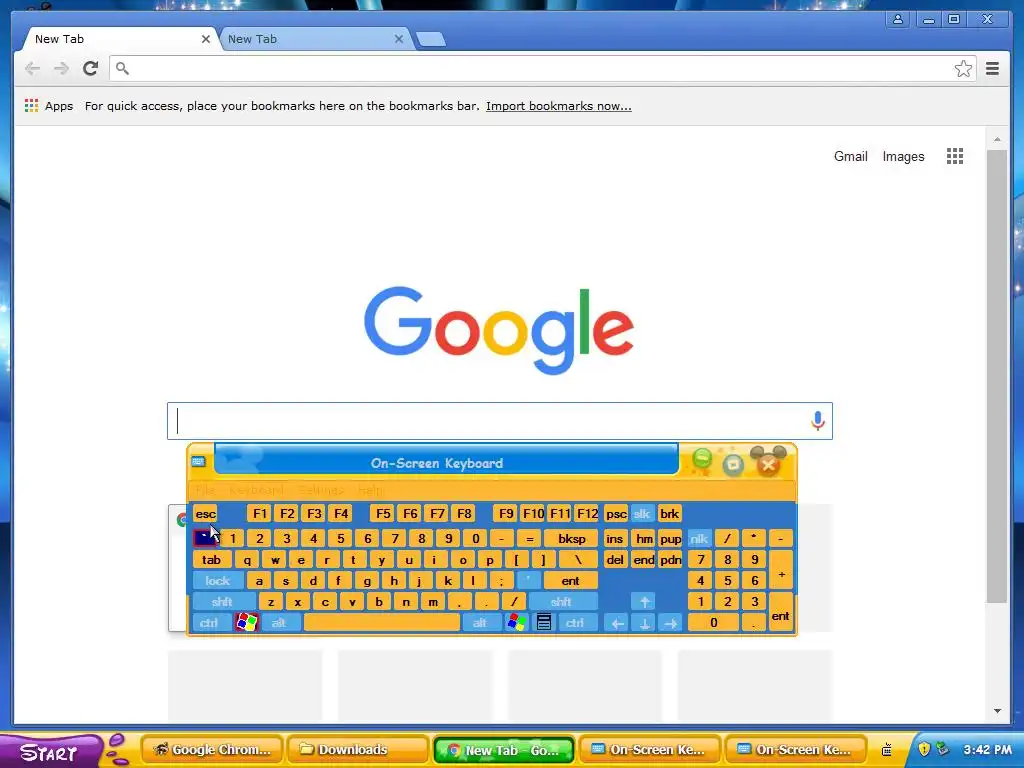Open the File menu in On-Screen Keyboard

tap(205, 490)
